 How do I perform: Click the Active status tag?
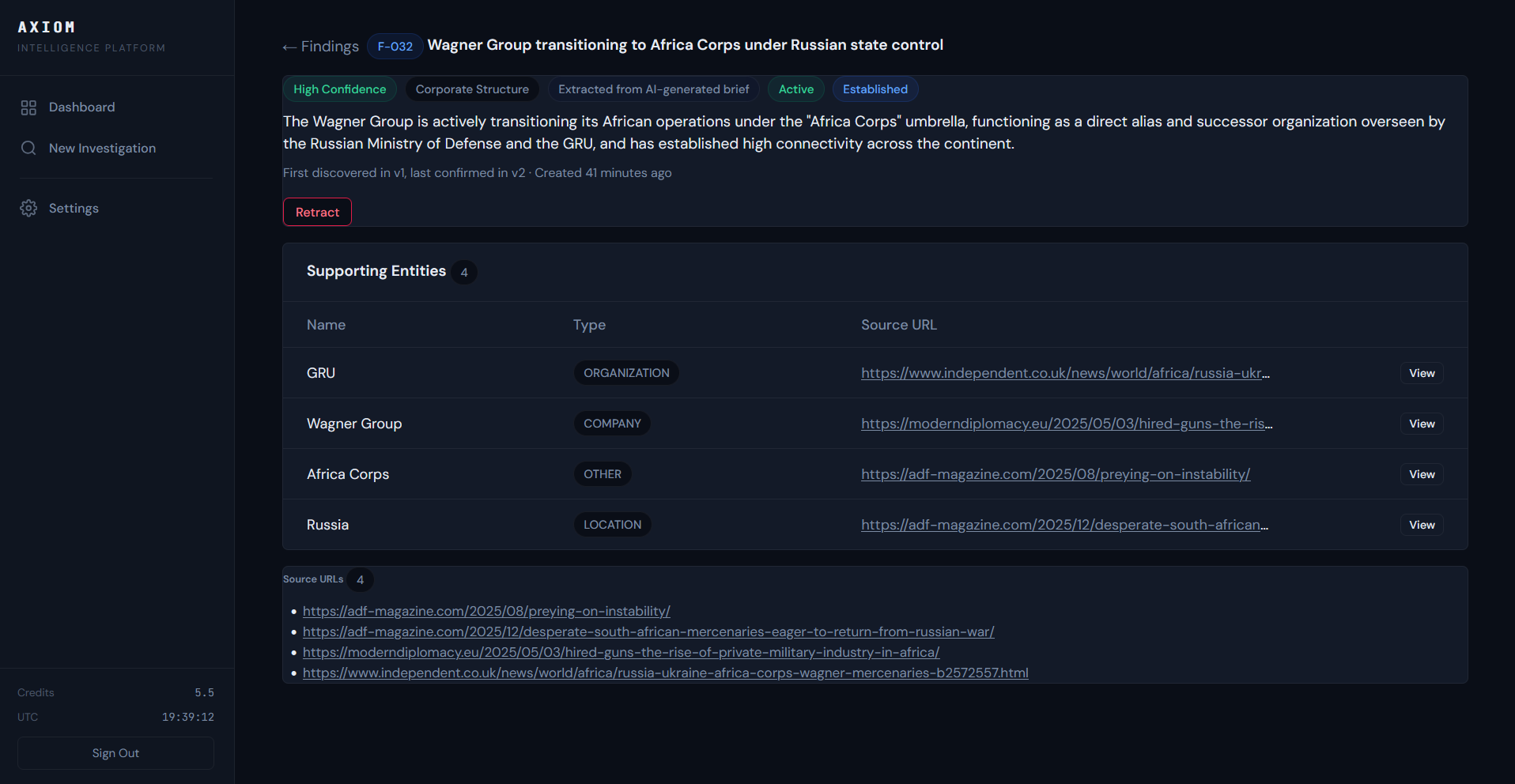pyautogui.click(x=795, y=89)
